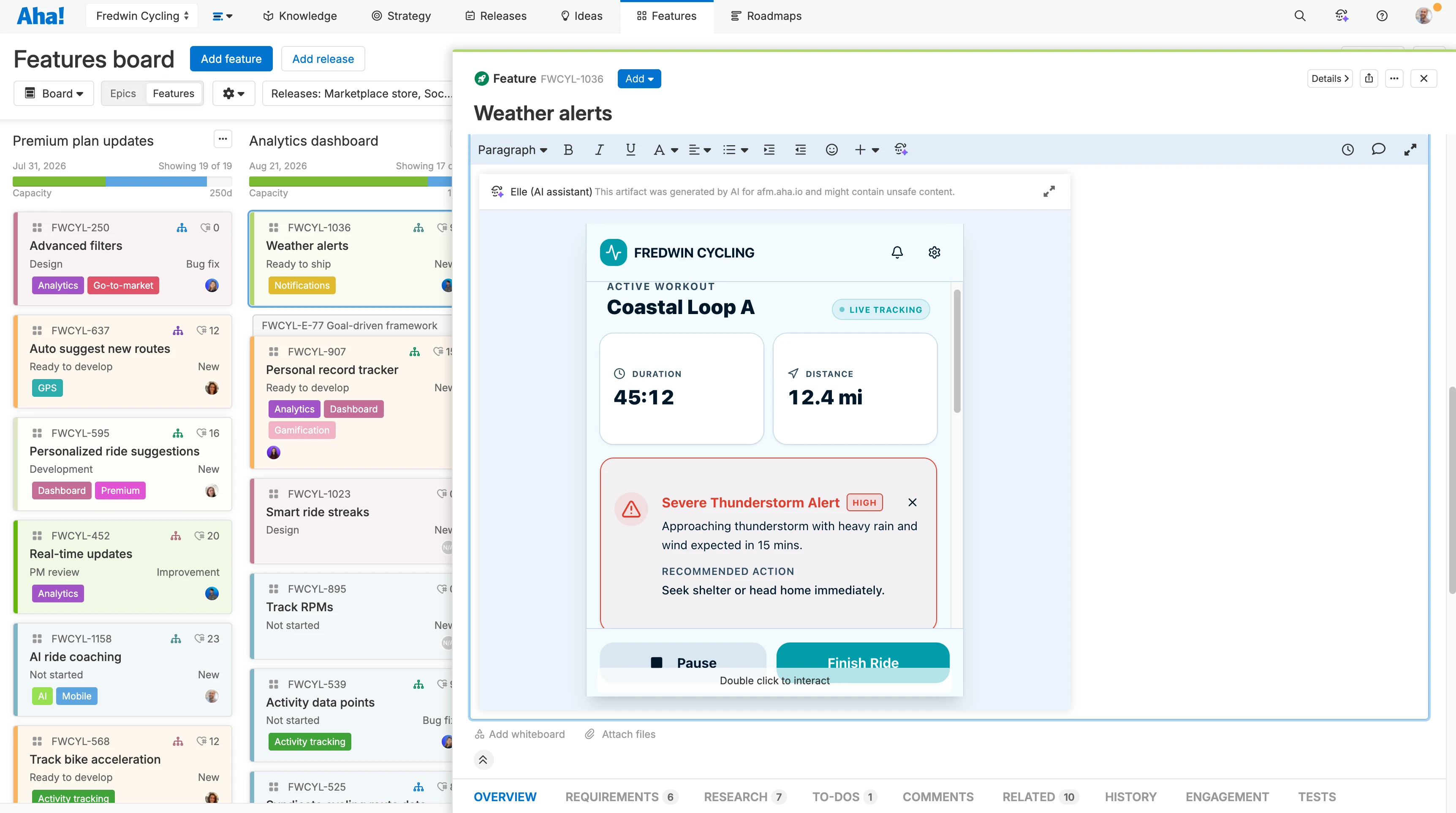The height and width of the screenshot is (813, 1456).
Task: Open settings gear in Fredwin Cycling mockup
Action: click(934, 252)
